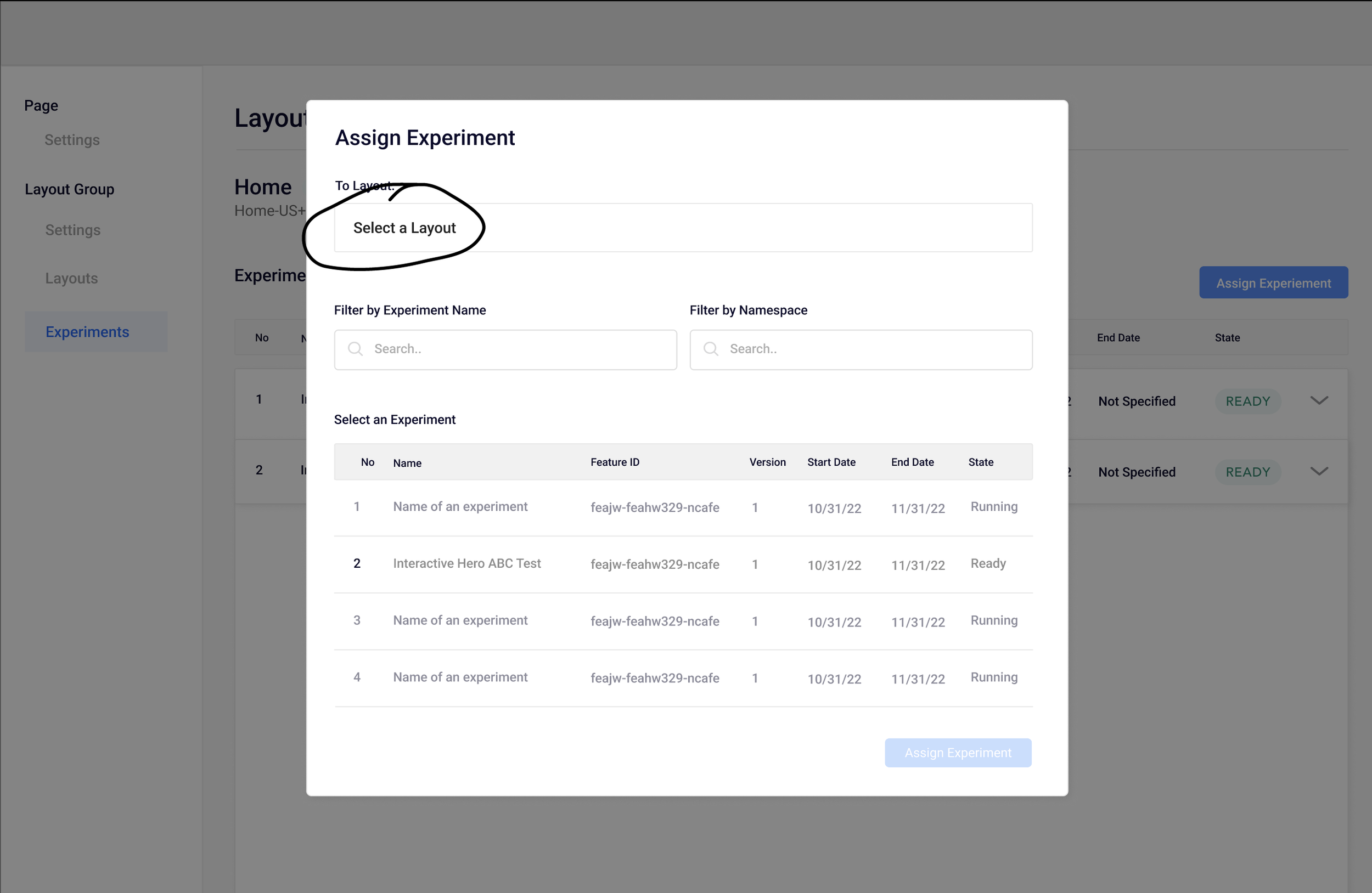Screen dimensions: 1372x893
Task: Click dark-blue Assign Experiement button behind modal
Action: [1273, 283]
